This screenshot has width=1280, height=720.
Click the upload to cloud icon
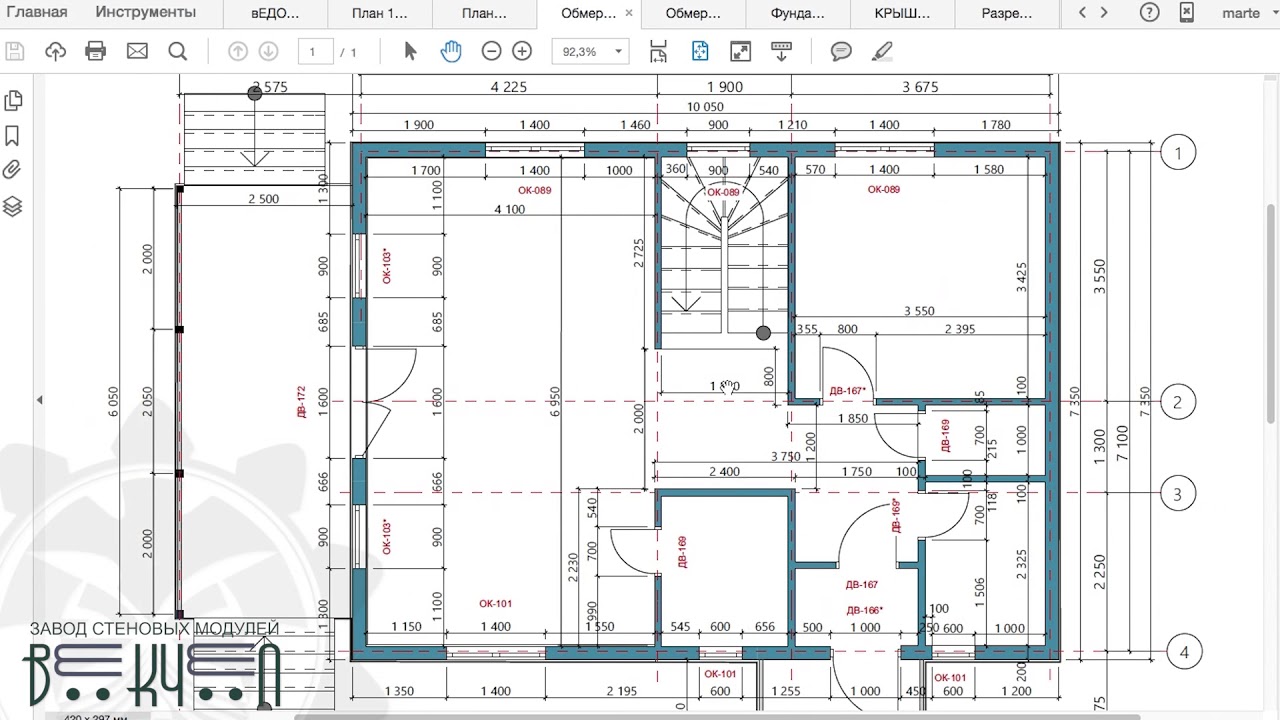pyautogui.click(x=55, y=52)
